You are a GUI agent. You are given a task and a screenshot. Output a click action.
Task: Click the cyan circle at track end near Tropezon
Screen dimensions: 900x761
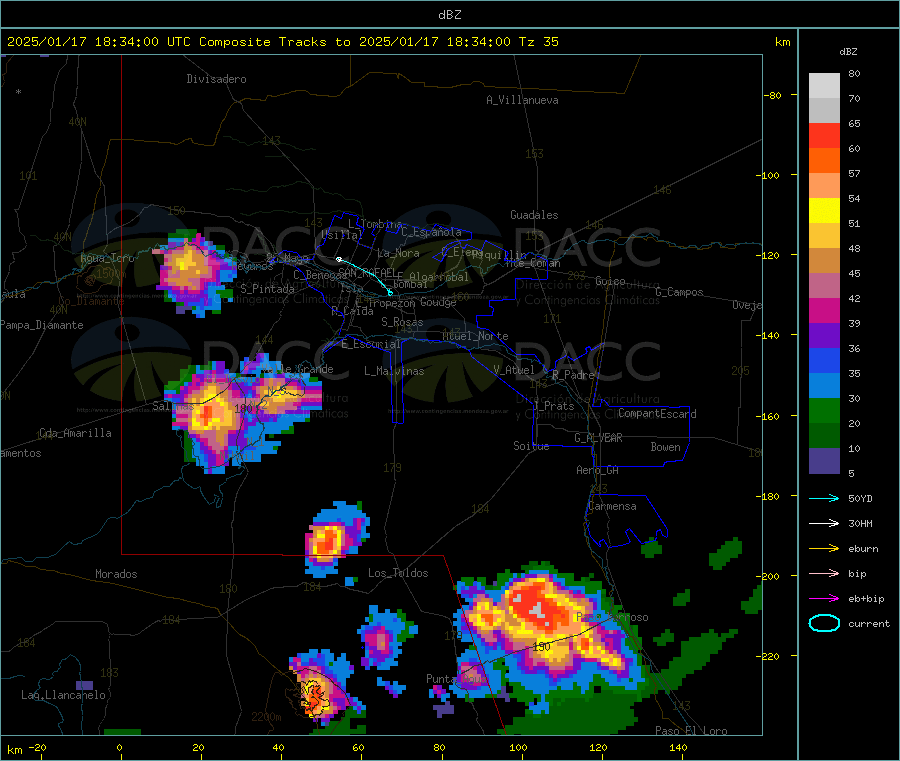coord(390,293)
